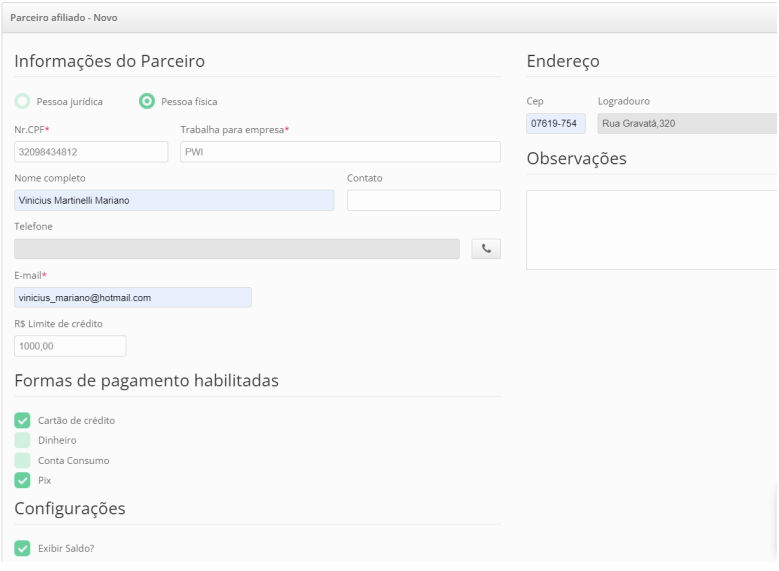The height and width of the screenshot is (571, 779).
Task: Click the empty Contato field
Action: (423, 200)
